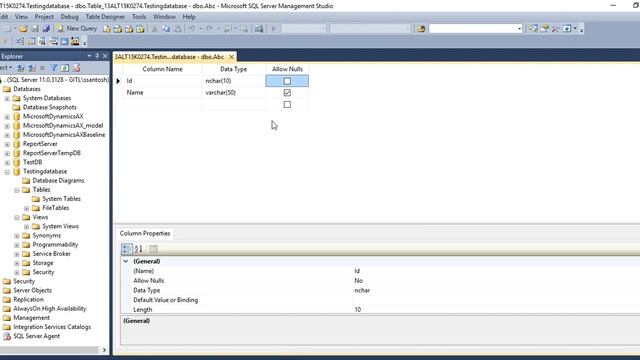Image resolution: width=640 pixels, height=360 pixels.
Task: Click the nchar(10) data type cell
Action: pyautogui.click(x=234, y=81)
